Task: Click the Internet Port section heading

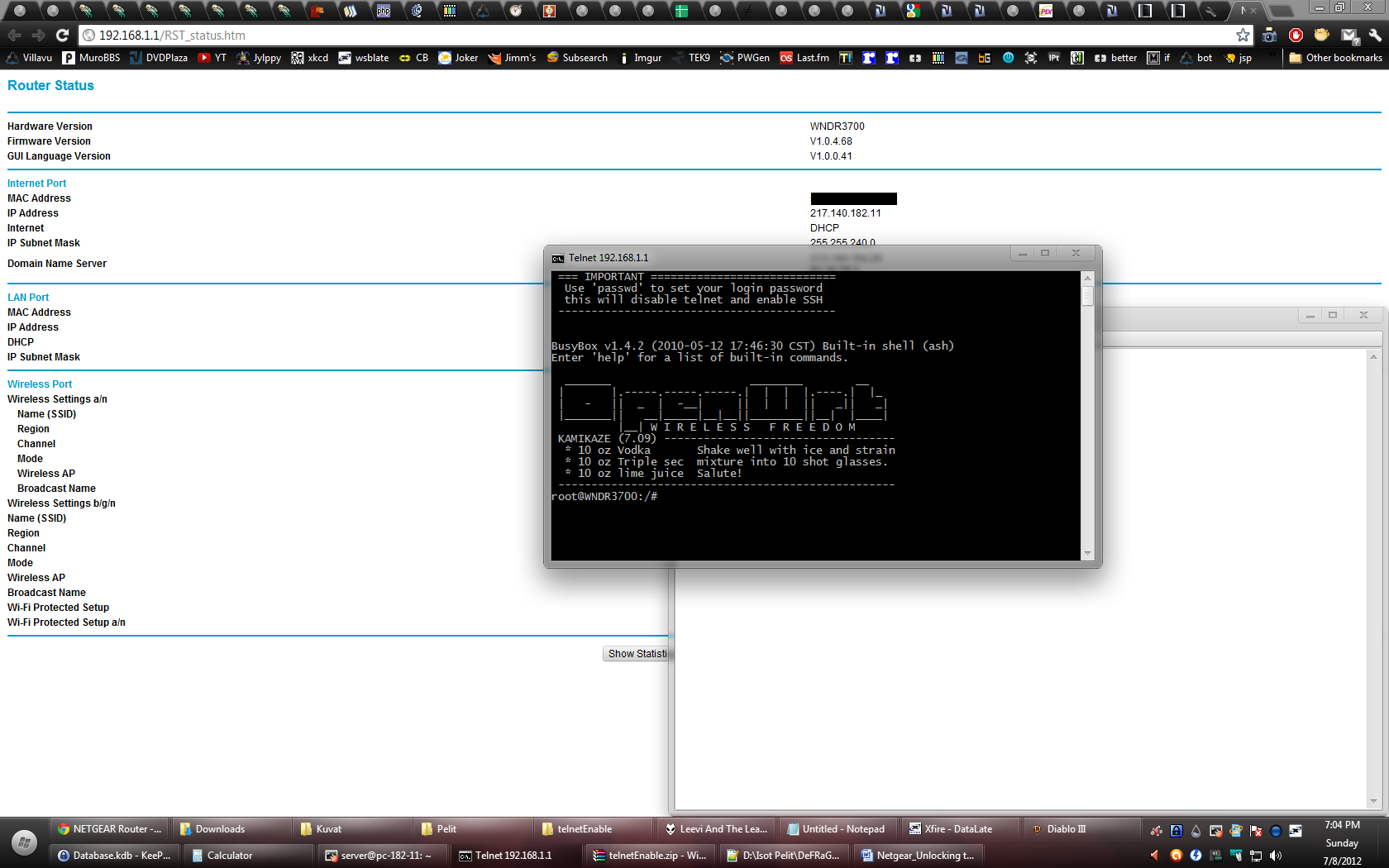Action: point(36,184)
